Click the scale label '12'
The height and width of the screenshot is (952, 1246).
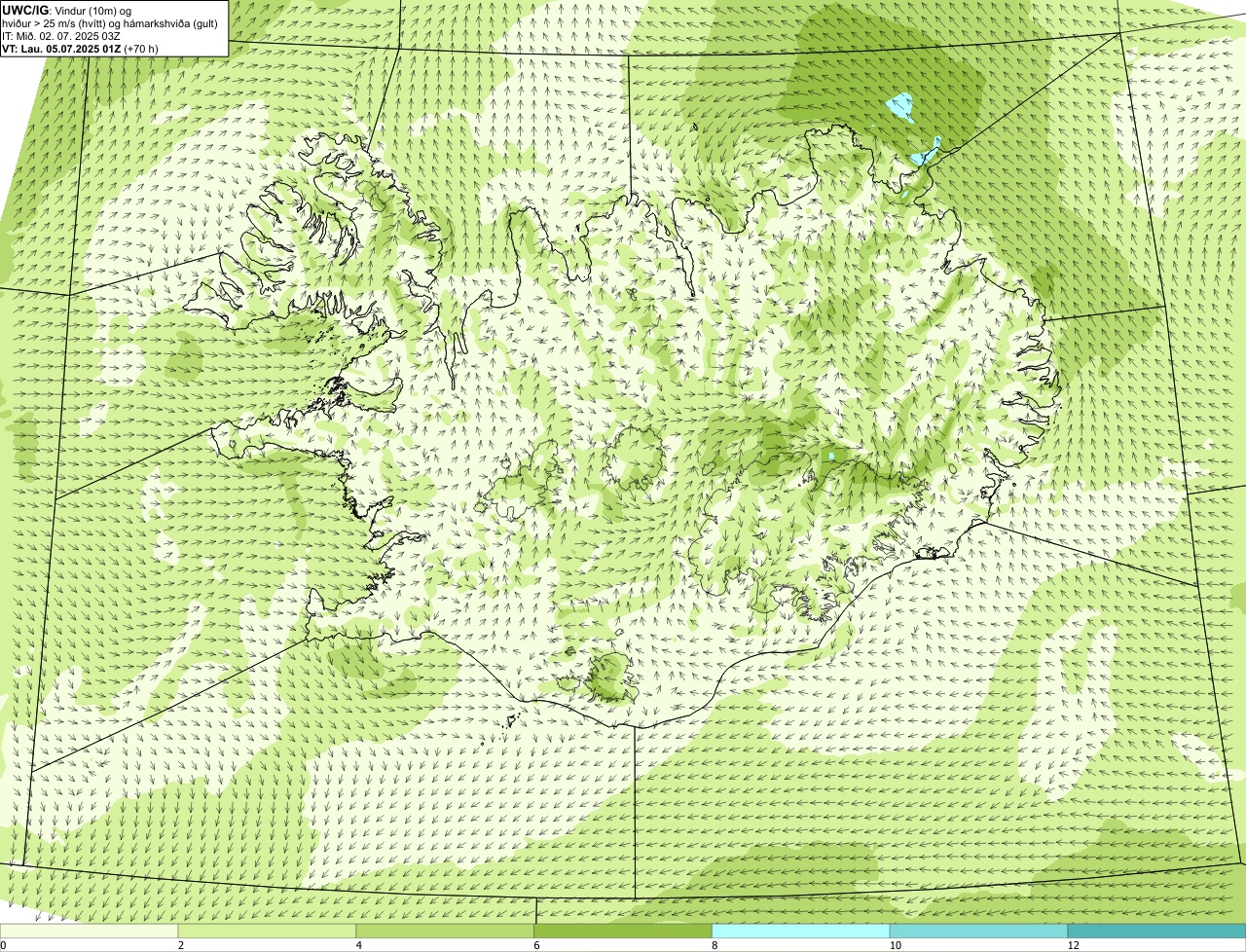[x=1072, y=945]
